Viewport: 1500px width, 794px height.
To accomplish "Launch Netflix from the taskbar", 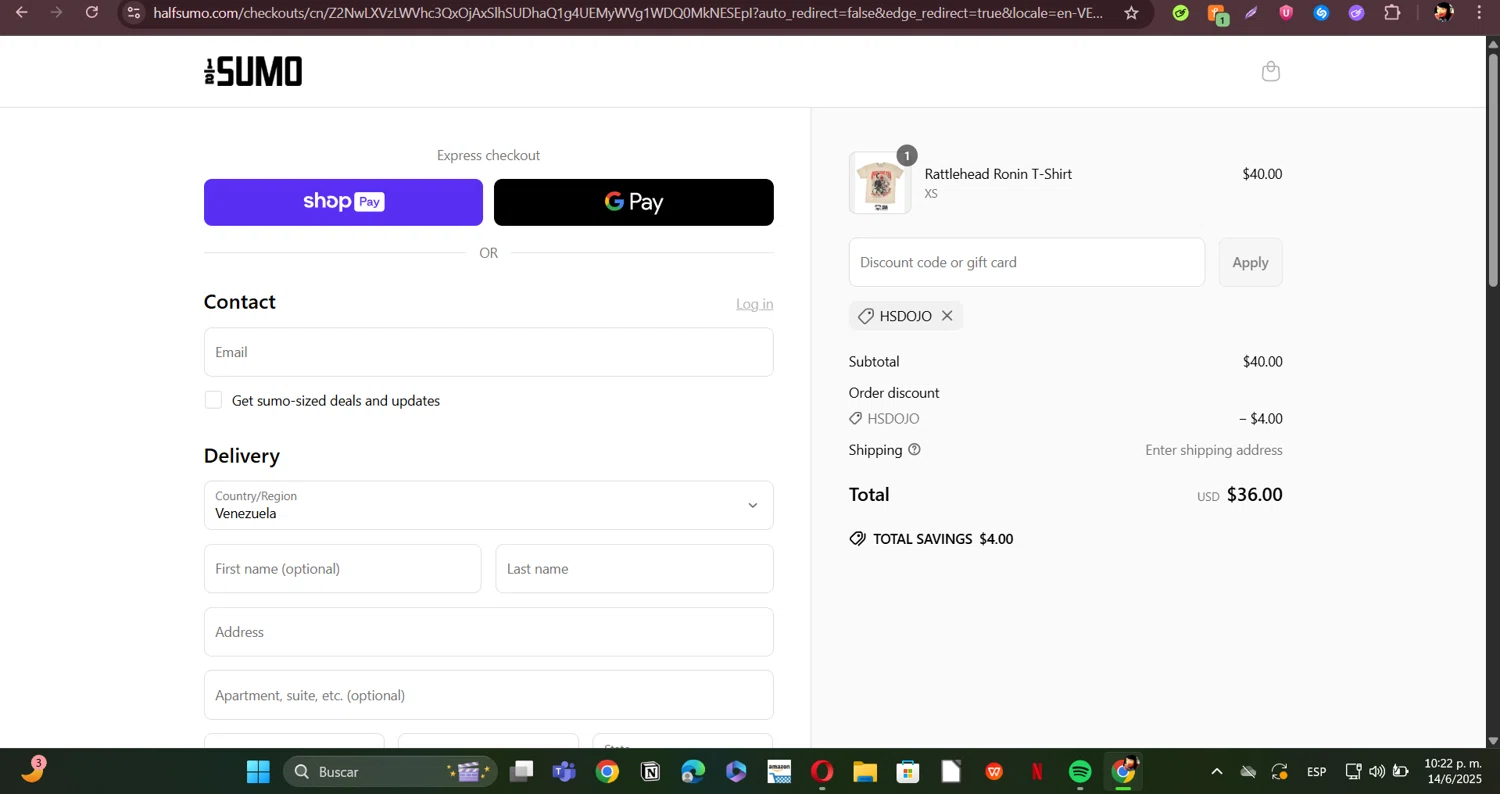I will click(1037, 772).
